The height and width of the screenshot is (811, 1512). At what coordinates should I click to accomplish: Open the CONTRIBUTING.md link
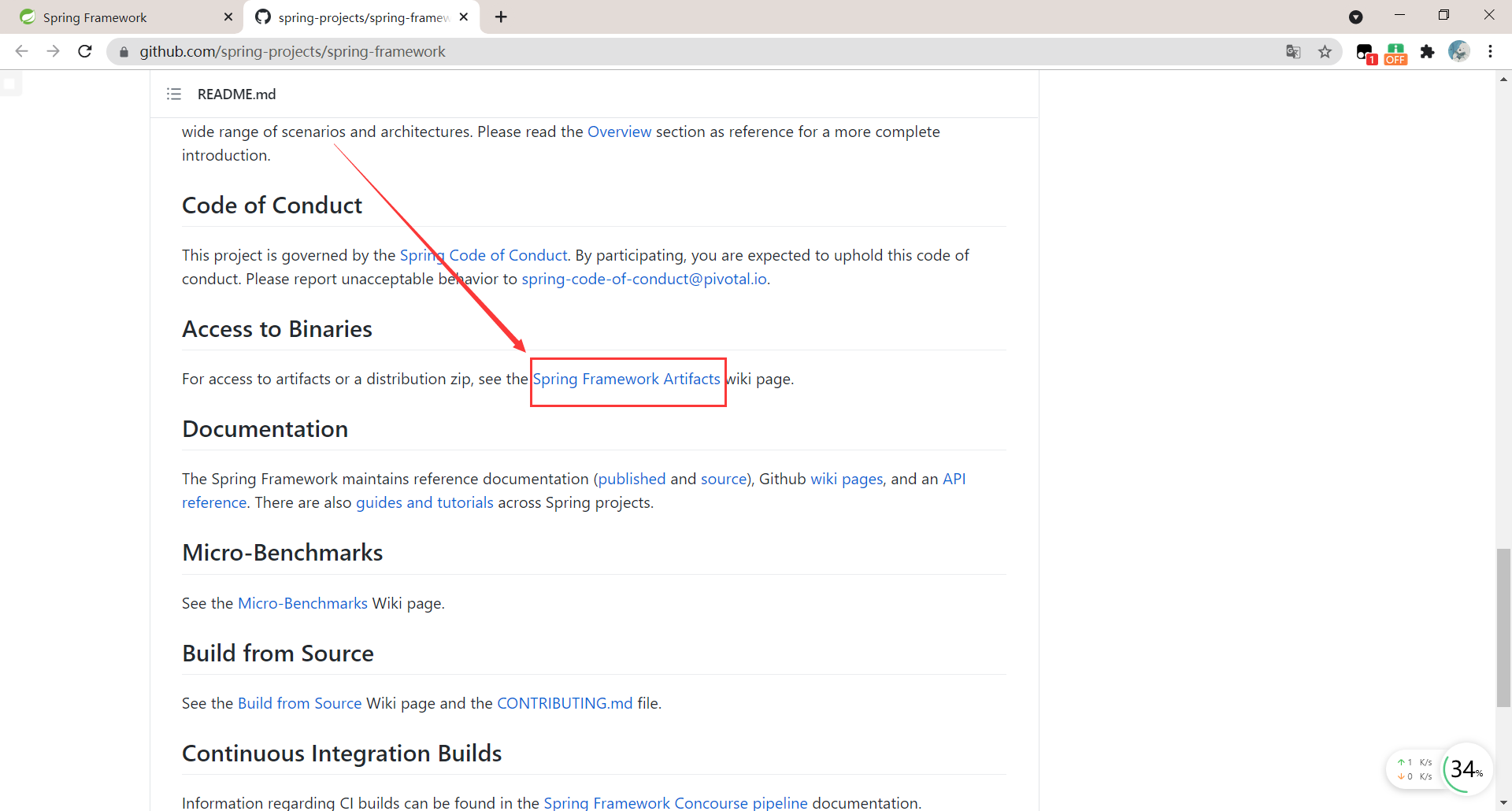(565, 703)
